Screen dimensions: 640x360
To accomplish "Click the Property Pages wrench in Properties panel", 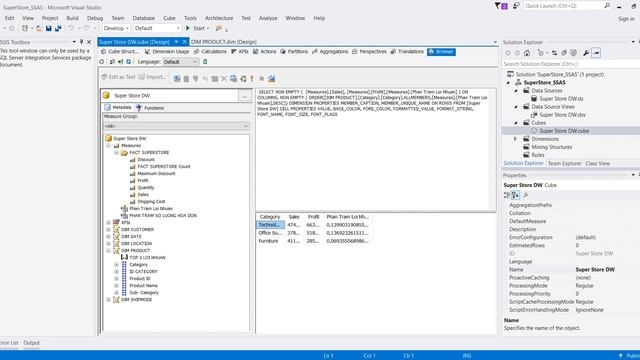I will pyautogui.click(x=526, y=195).
